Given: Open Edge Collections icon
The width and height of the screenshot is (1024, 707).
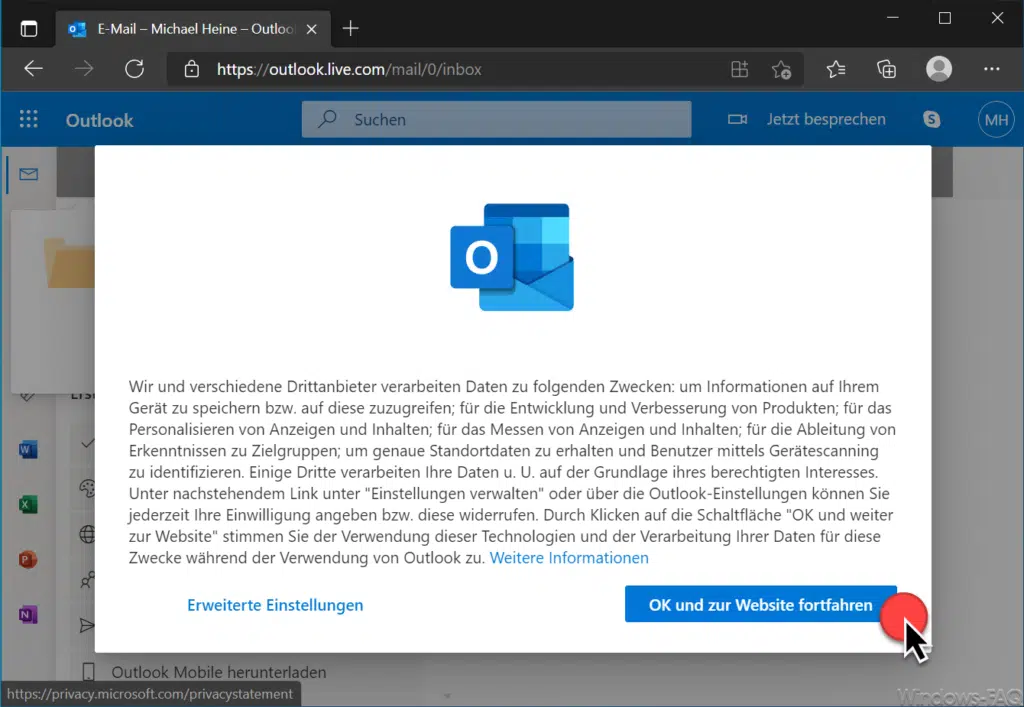Looking at the screenshot, I should (886, 69).
